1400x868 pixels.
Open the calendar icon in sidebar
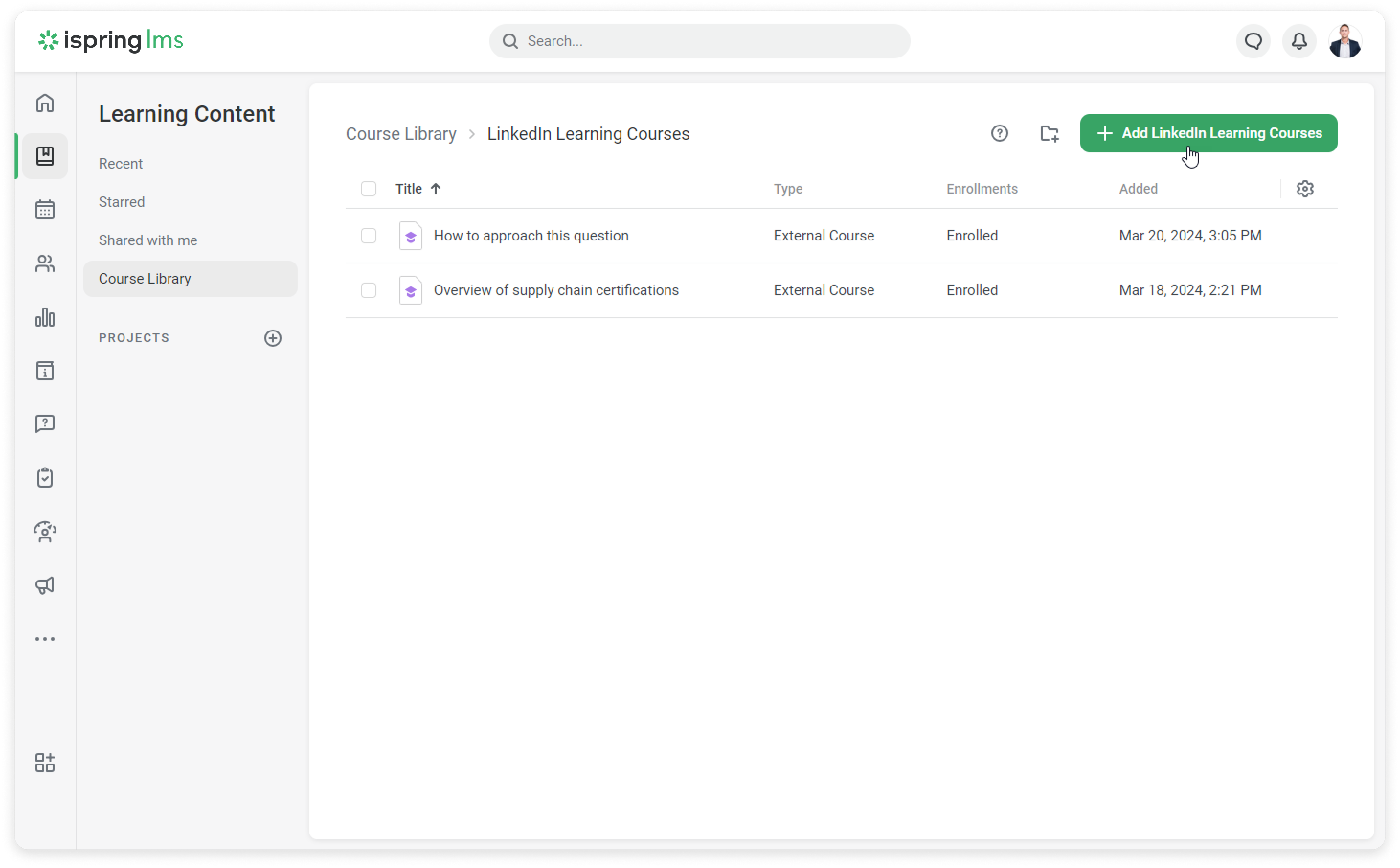pyautogui.click(x=45, y=209)
